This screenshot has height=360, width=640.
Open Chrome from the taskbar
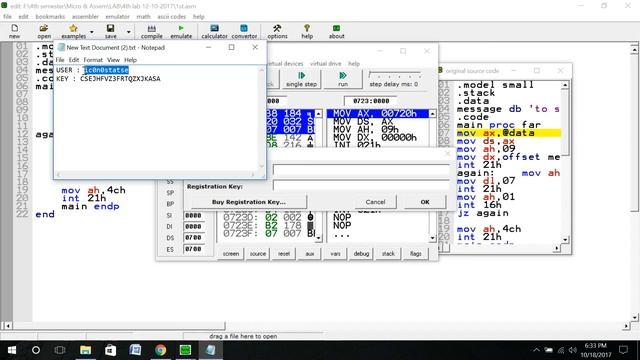[x=160, y=350]
